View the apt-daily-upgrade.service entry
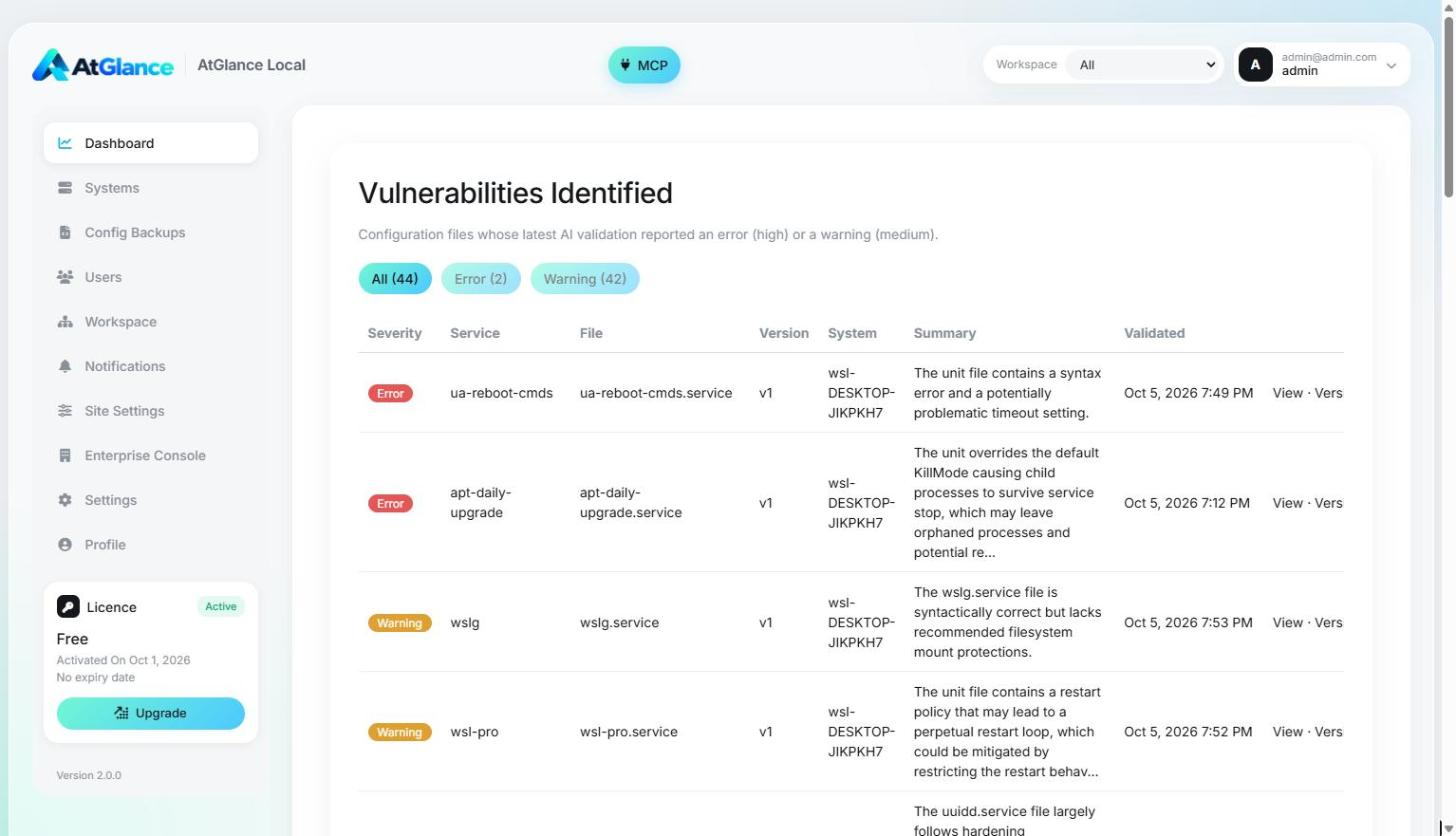1456x836 pixels. click(1287, 503)
